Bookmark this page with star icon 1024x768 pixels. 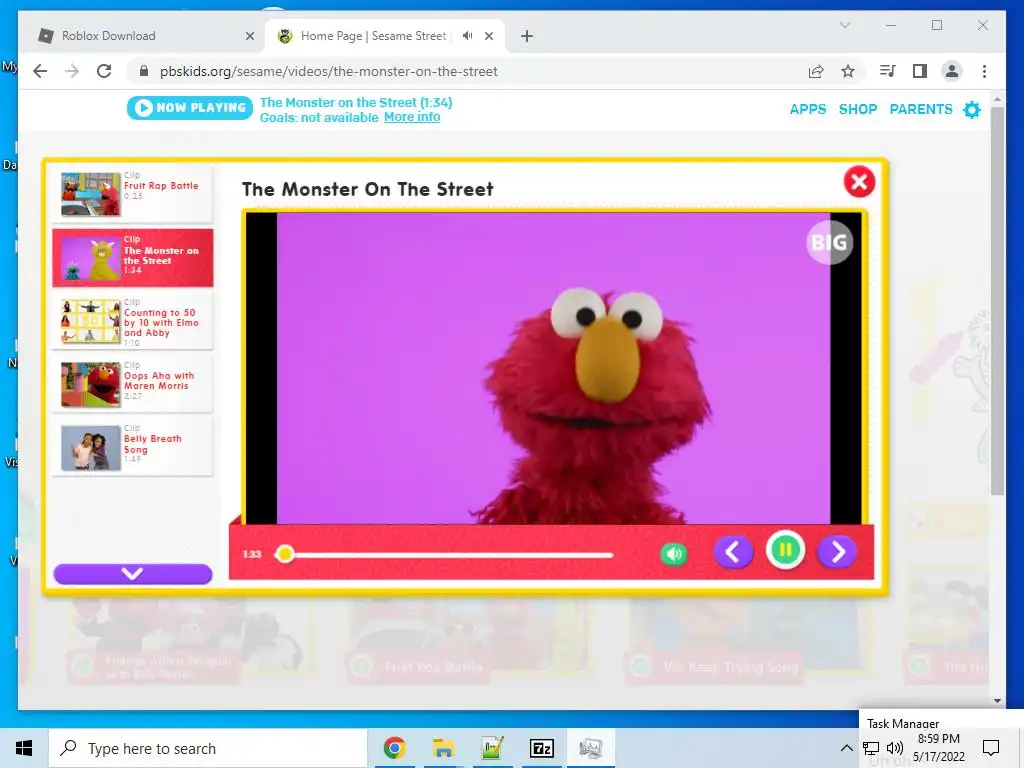click(848, 71)
